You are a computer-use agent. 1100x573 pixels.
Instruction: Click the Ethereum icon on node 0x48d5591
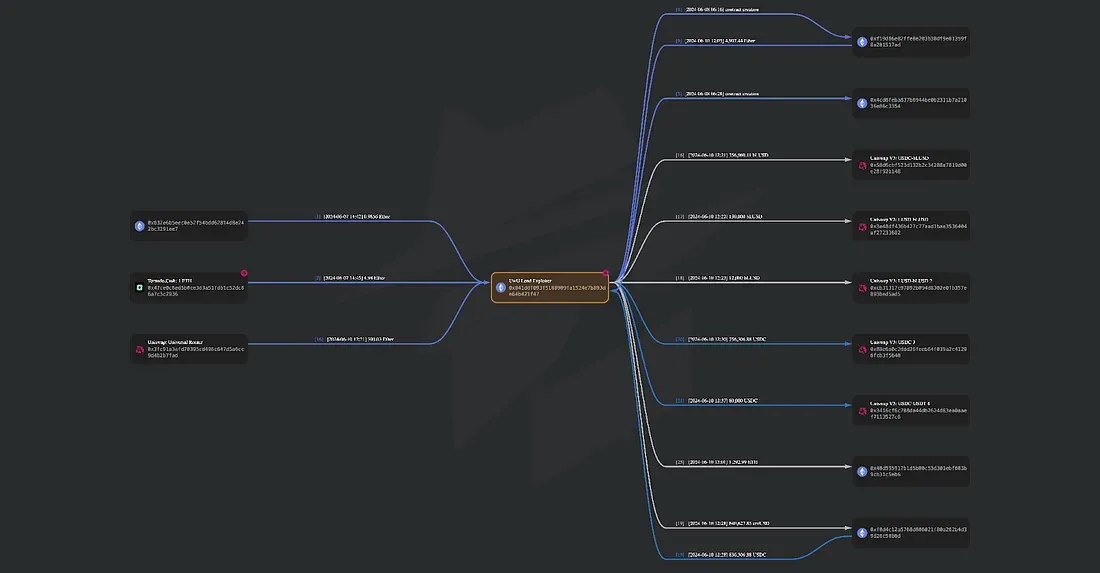862,471
